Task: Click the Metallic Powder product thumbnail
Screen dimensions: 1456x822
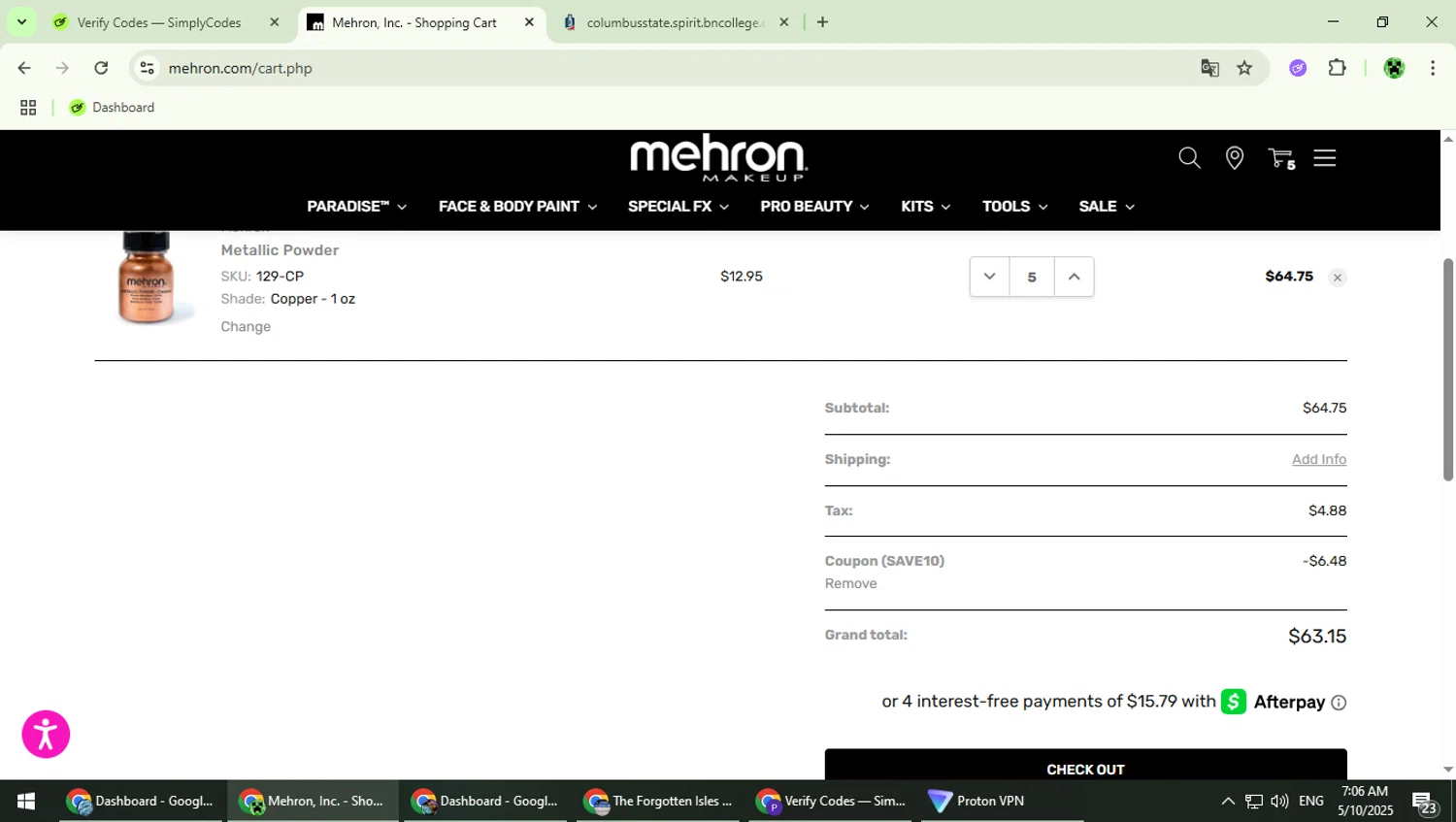Action: pyautogui.click(x=146, y=279)
